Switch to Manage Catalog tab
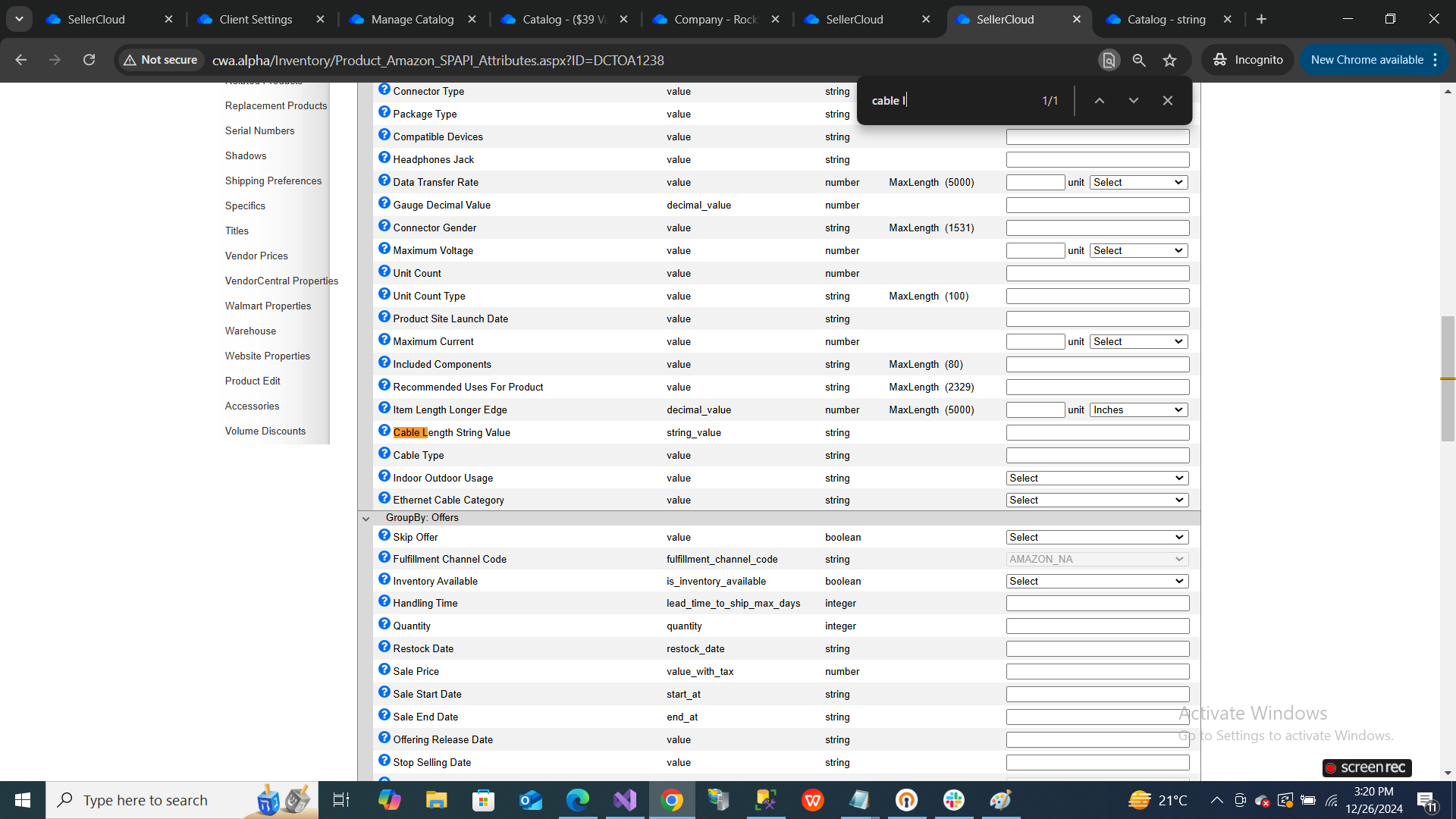The image size is (1456, 819). (412, 19)
